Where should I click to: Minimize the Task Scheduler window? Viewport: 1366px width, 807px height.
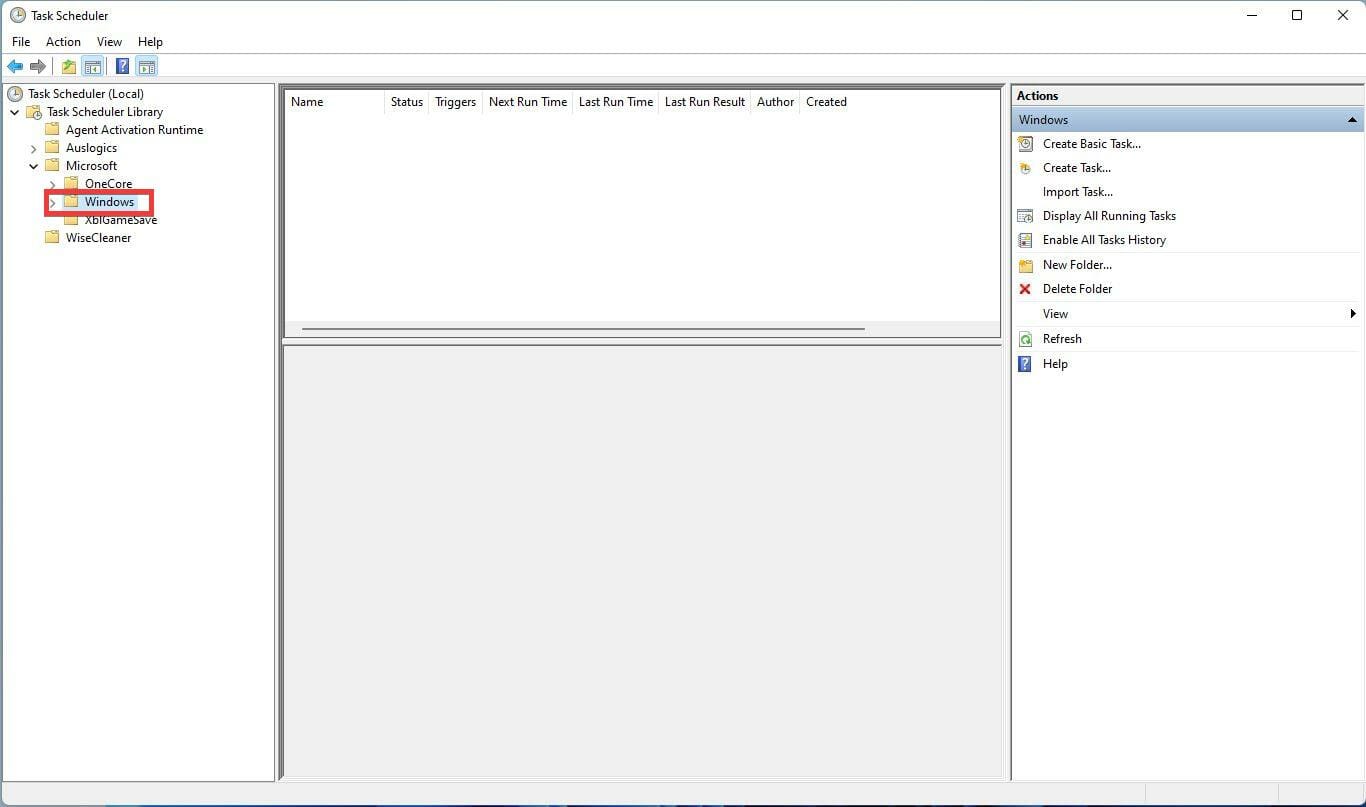1253,15
